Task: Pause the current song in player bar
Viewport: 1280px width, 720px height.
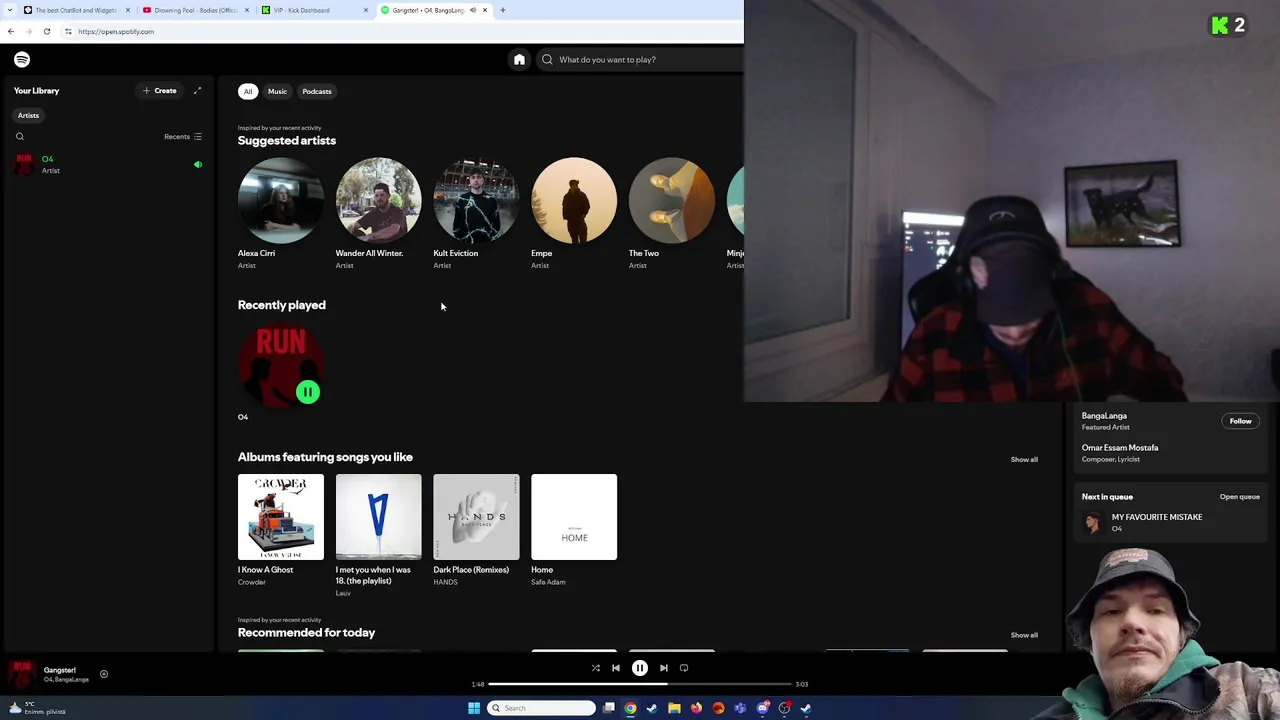Action: click(640, 668)
